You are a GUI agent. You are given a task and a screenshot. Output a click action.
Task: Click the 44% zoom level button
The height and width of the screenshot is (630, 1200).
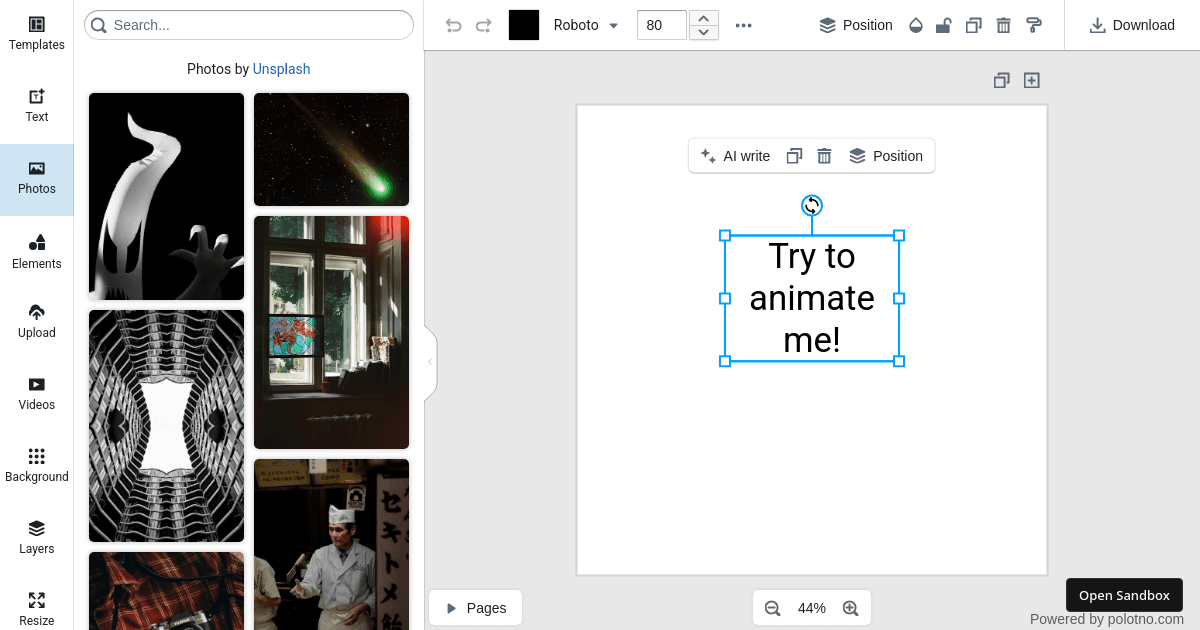coord(812,608)
